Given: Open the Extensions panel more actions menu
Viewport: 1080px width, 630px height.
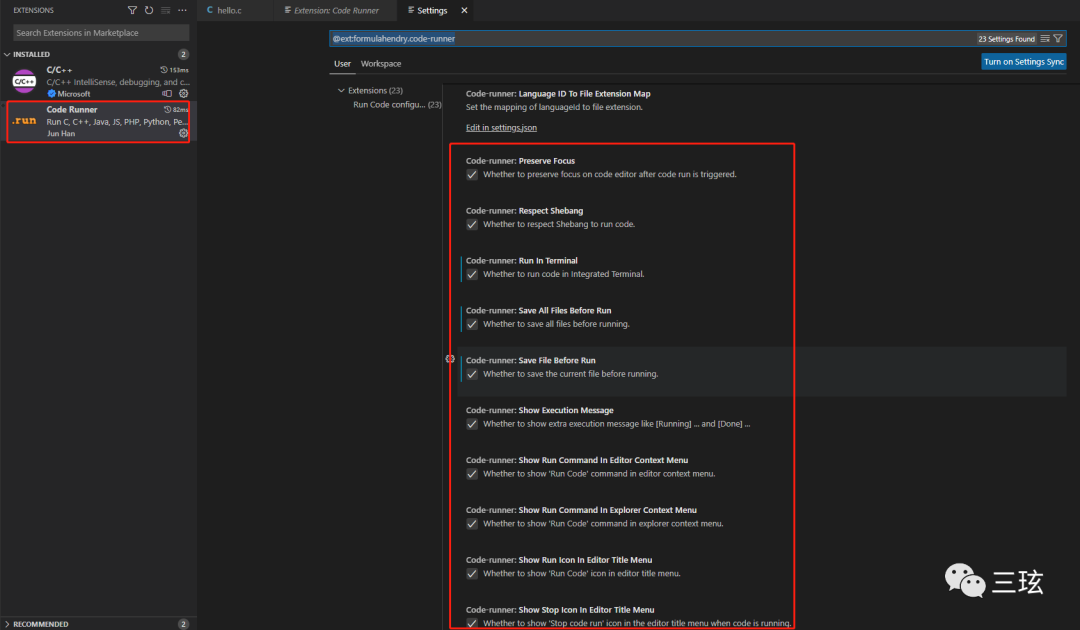Looking at the screenshot, I should pos(182,10).
